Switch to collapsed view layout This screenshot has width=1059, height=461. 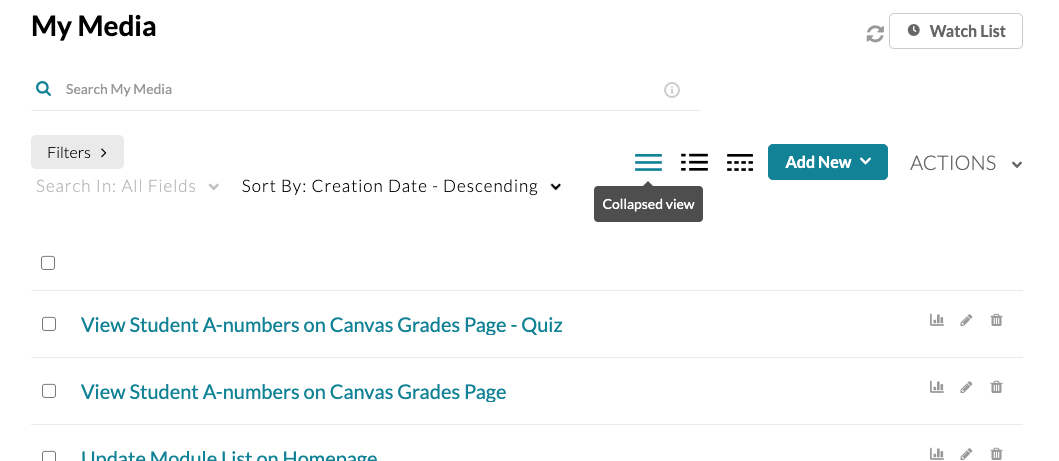(x=649, y=162)
